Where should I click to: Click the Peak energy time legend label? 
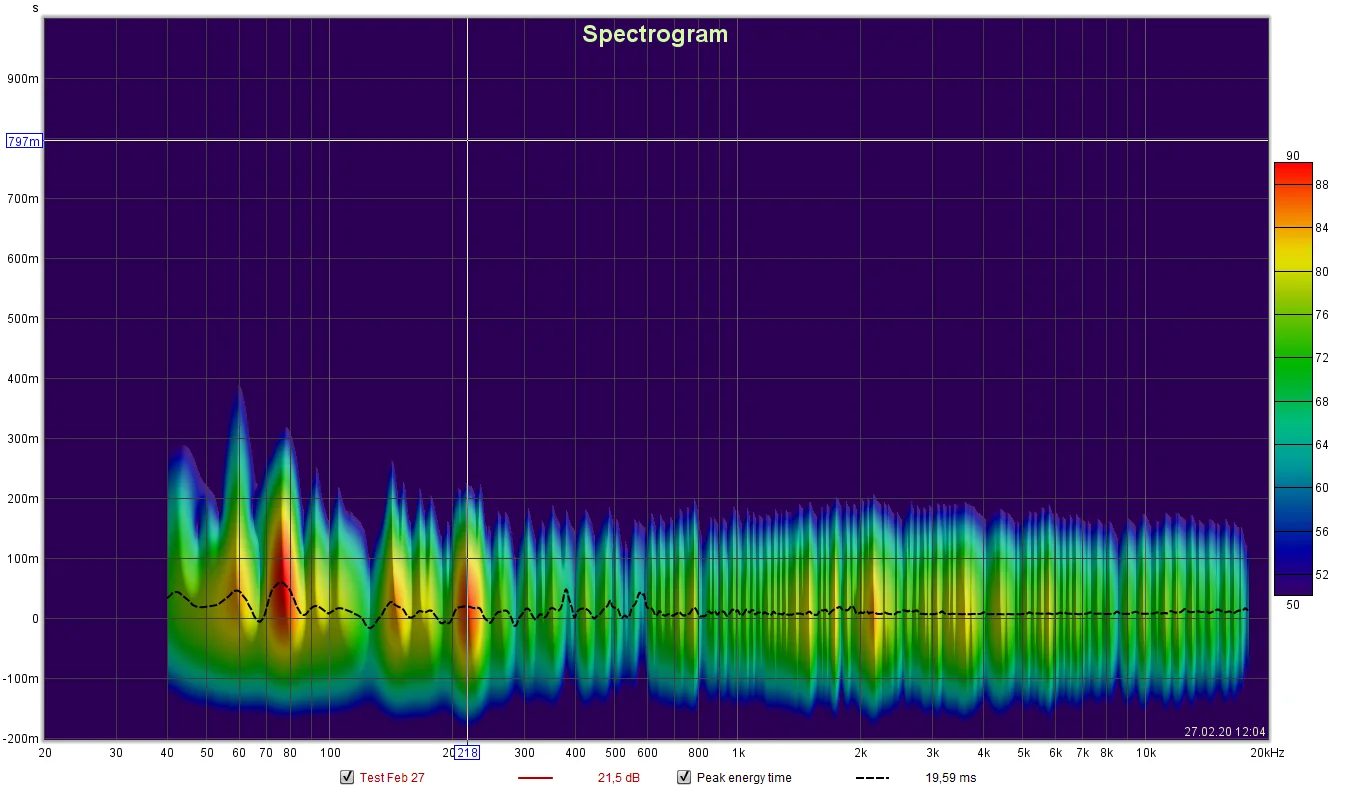tap(744, 778)
